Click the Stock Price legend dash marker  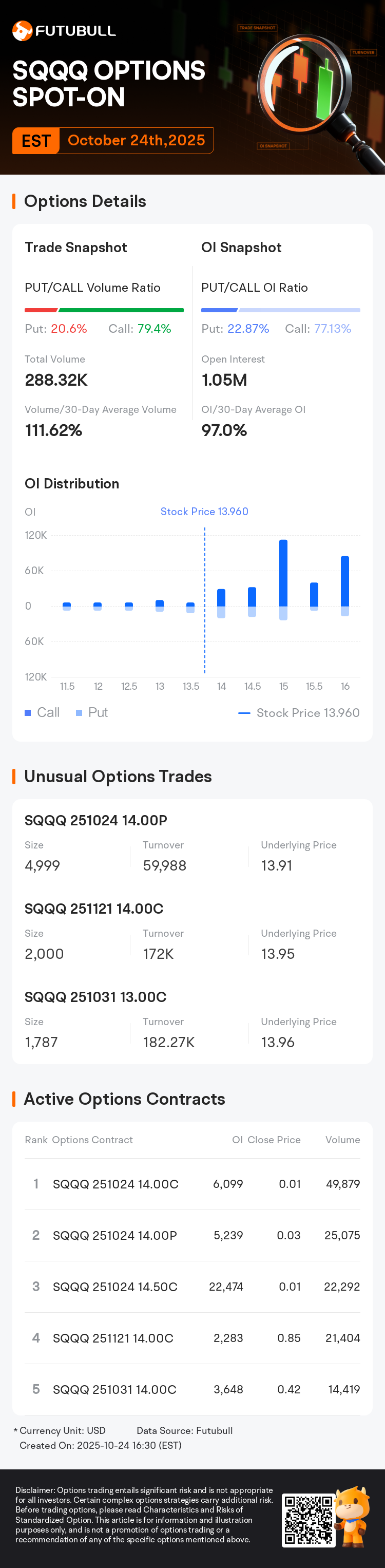point(244,713)
